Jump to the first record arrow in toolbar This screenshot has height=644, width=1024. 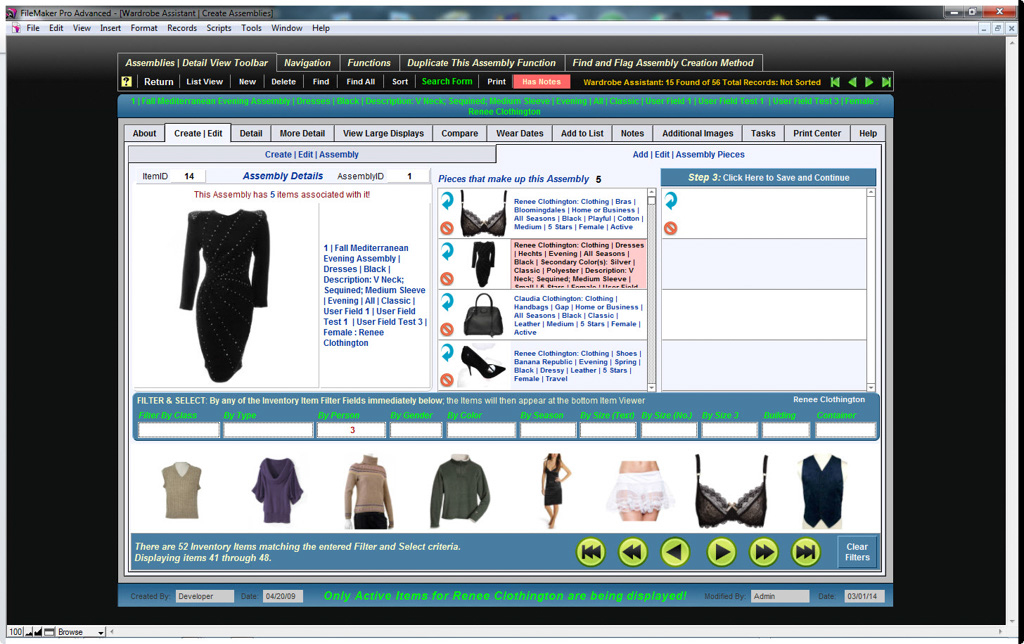(x=835, y=82)
